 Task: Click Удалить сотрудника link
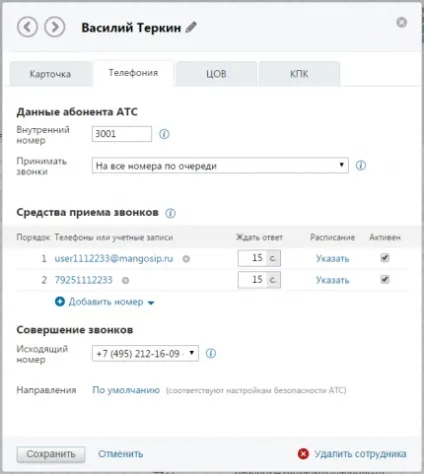(x=360, y=454)
